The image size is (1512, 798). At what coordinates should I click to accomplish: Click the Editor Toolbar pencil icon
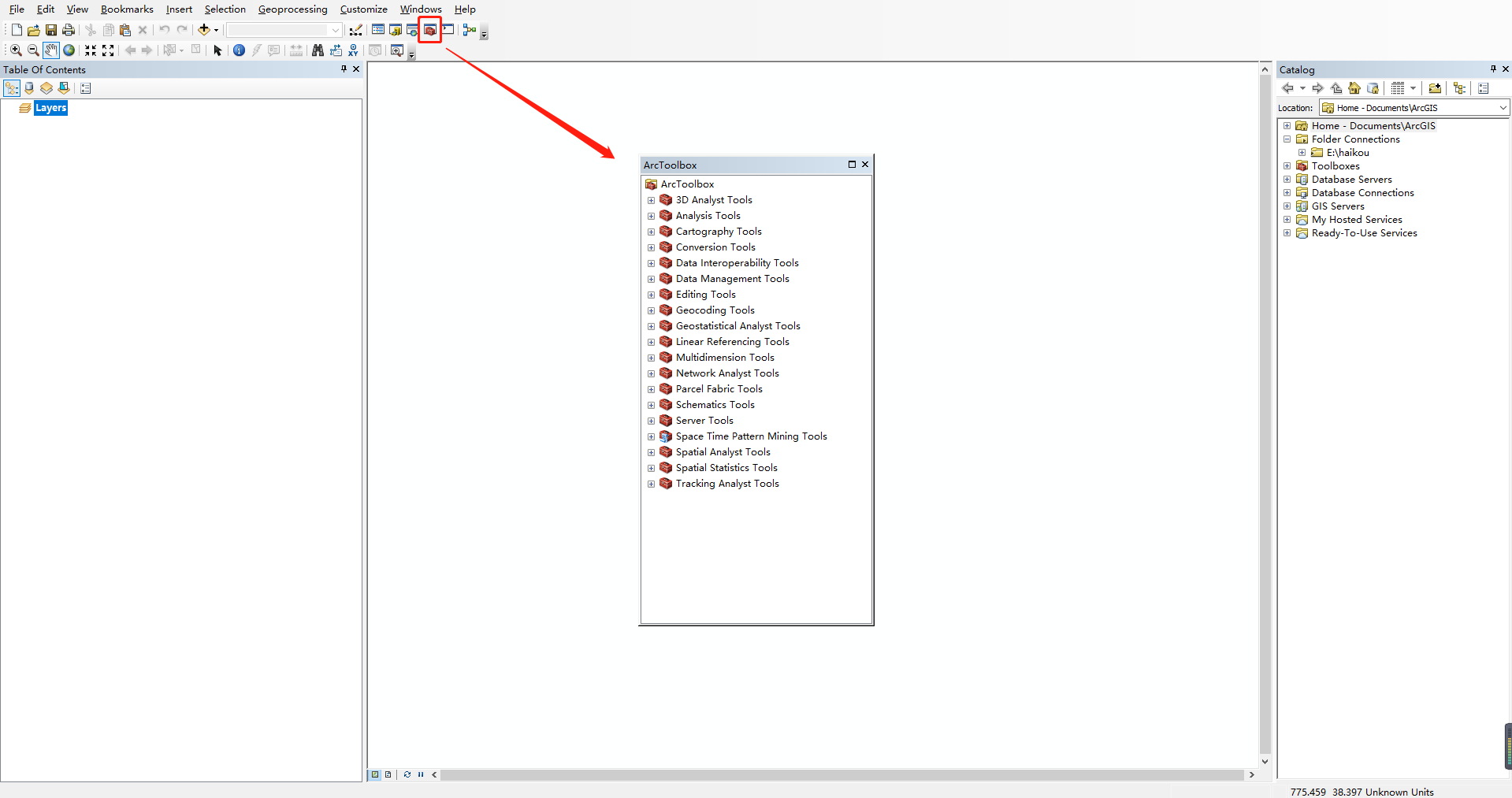(x=356, y=30)
